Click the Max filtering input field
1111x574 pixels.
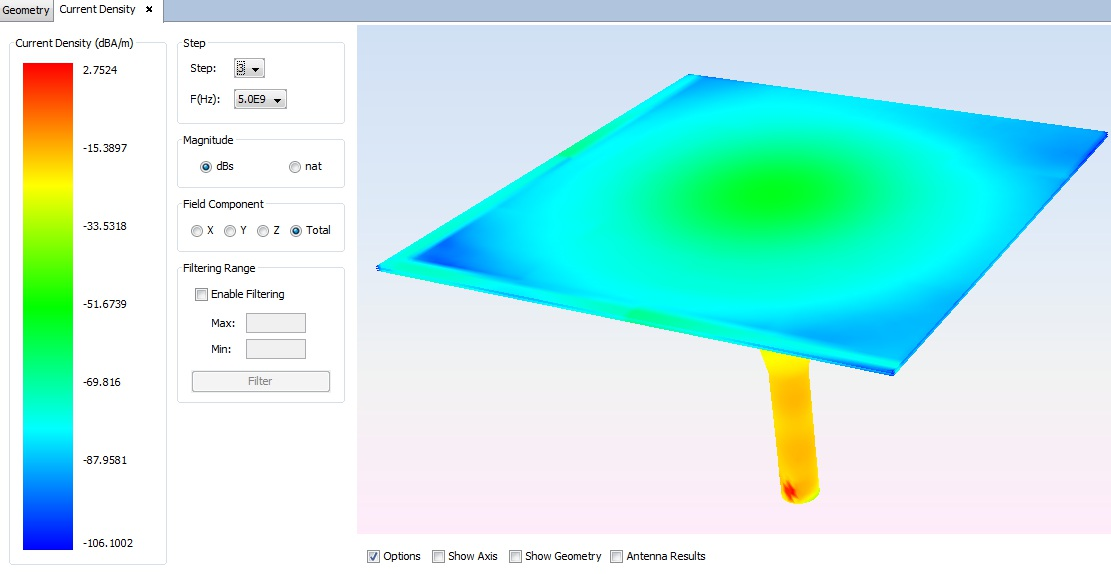coord(275,323)
